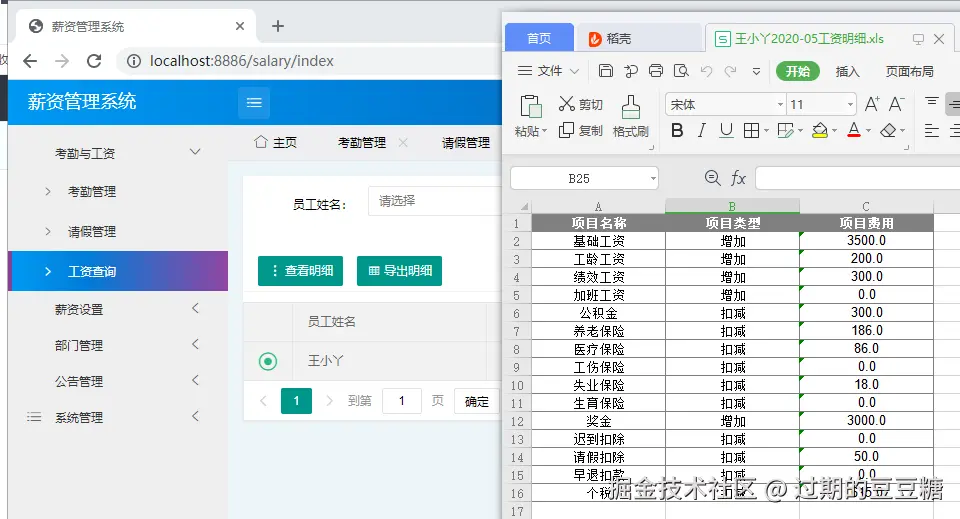This screenshot has width=960, height=519.
Task: Click the WPS print icon
Action: (656, 71)
